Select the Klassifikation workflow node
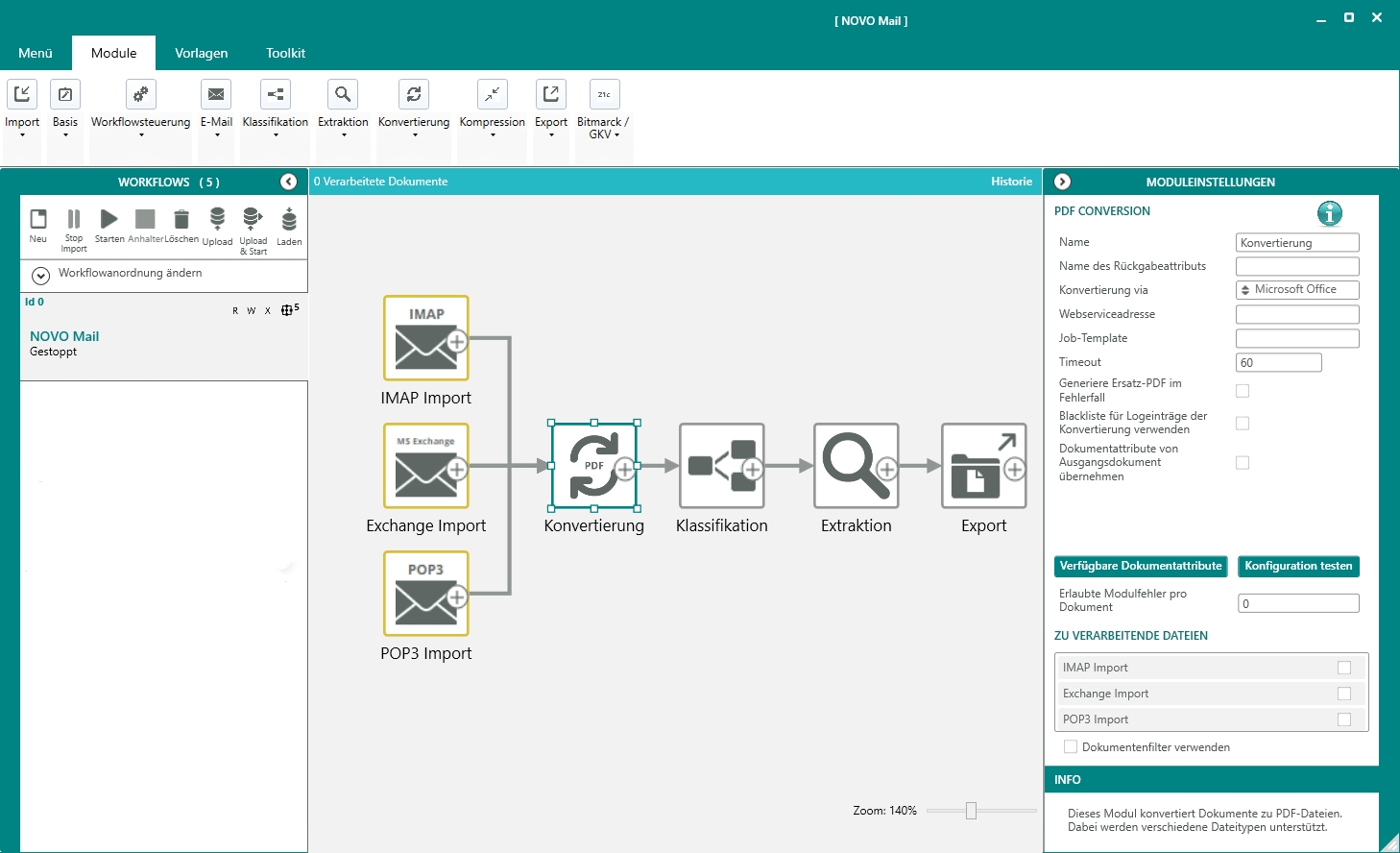The height and width of the screenshot is (853, 1400). pos(722,466)
